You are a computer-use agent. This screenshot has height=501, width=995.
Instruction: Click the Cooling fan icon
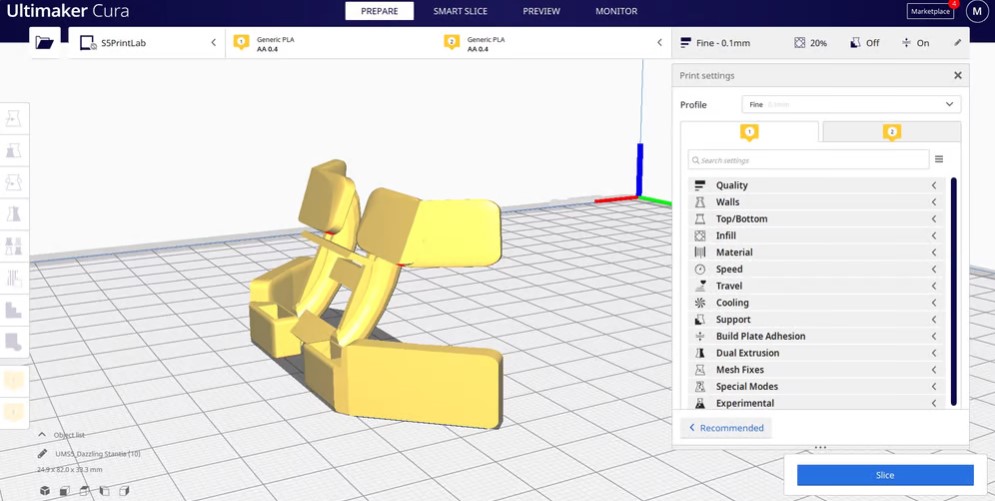[700, 303]
